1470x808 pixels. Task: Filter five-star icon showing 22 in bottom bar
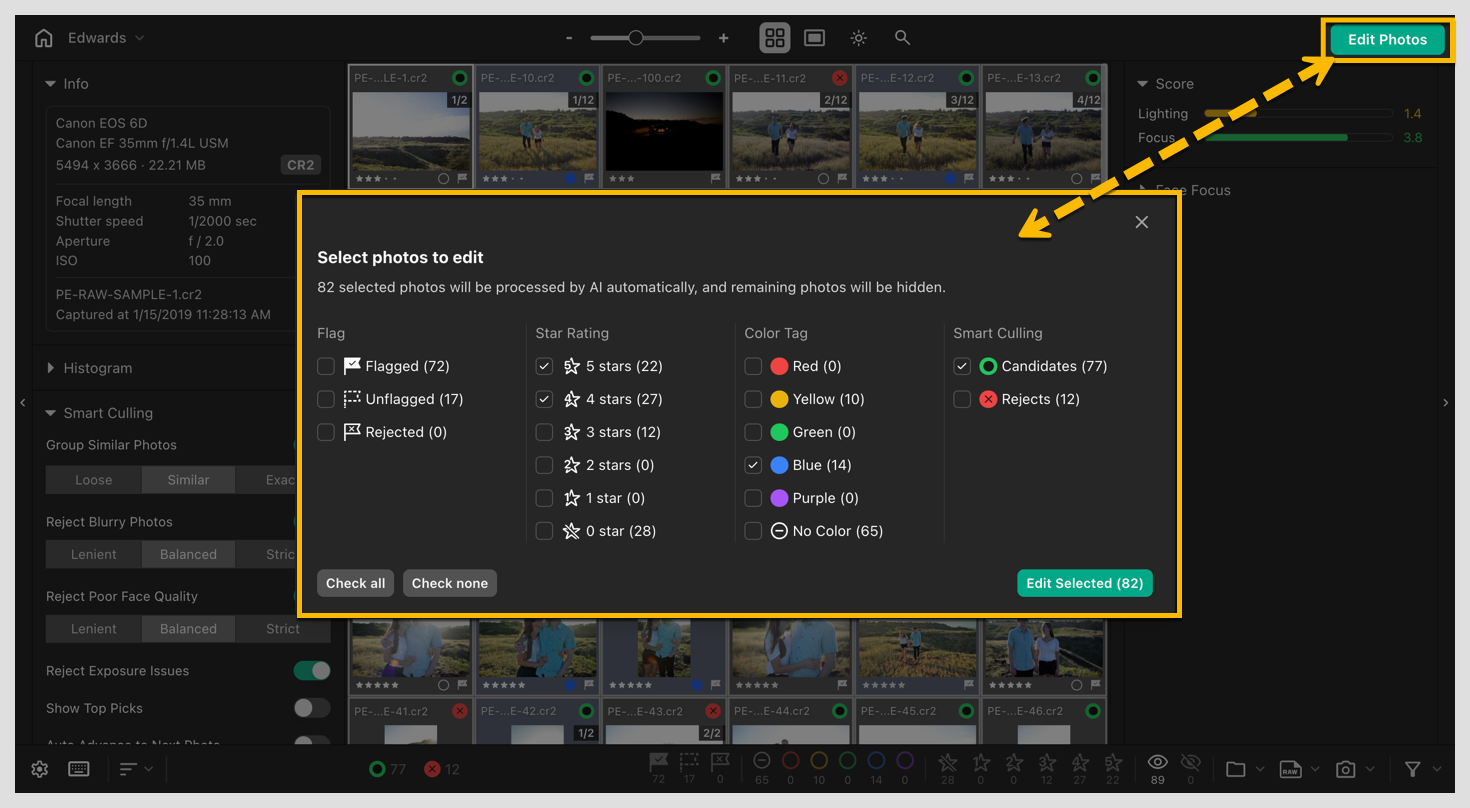point(1113,768)
